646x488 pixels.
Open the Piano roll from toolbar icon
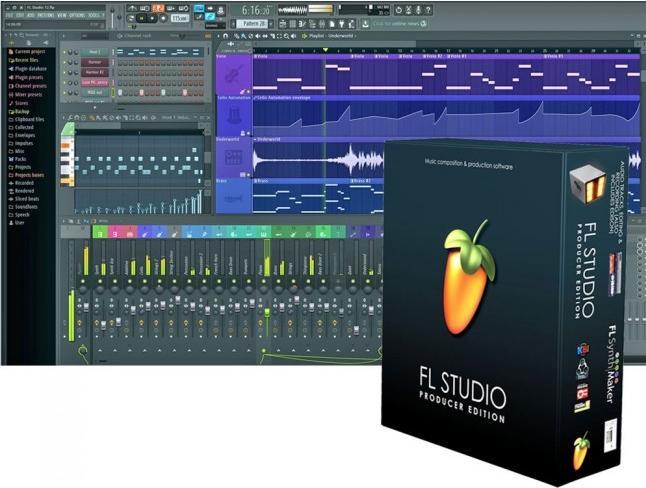click(303, 23)
